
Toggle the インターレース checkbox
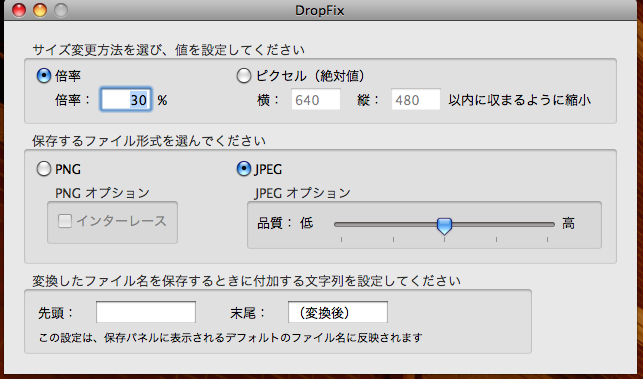click(x=65, y=221)
